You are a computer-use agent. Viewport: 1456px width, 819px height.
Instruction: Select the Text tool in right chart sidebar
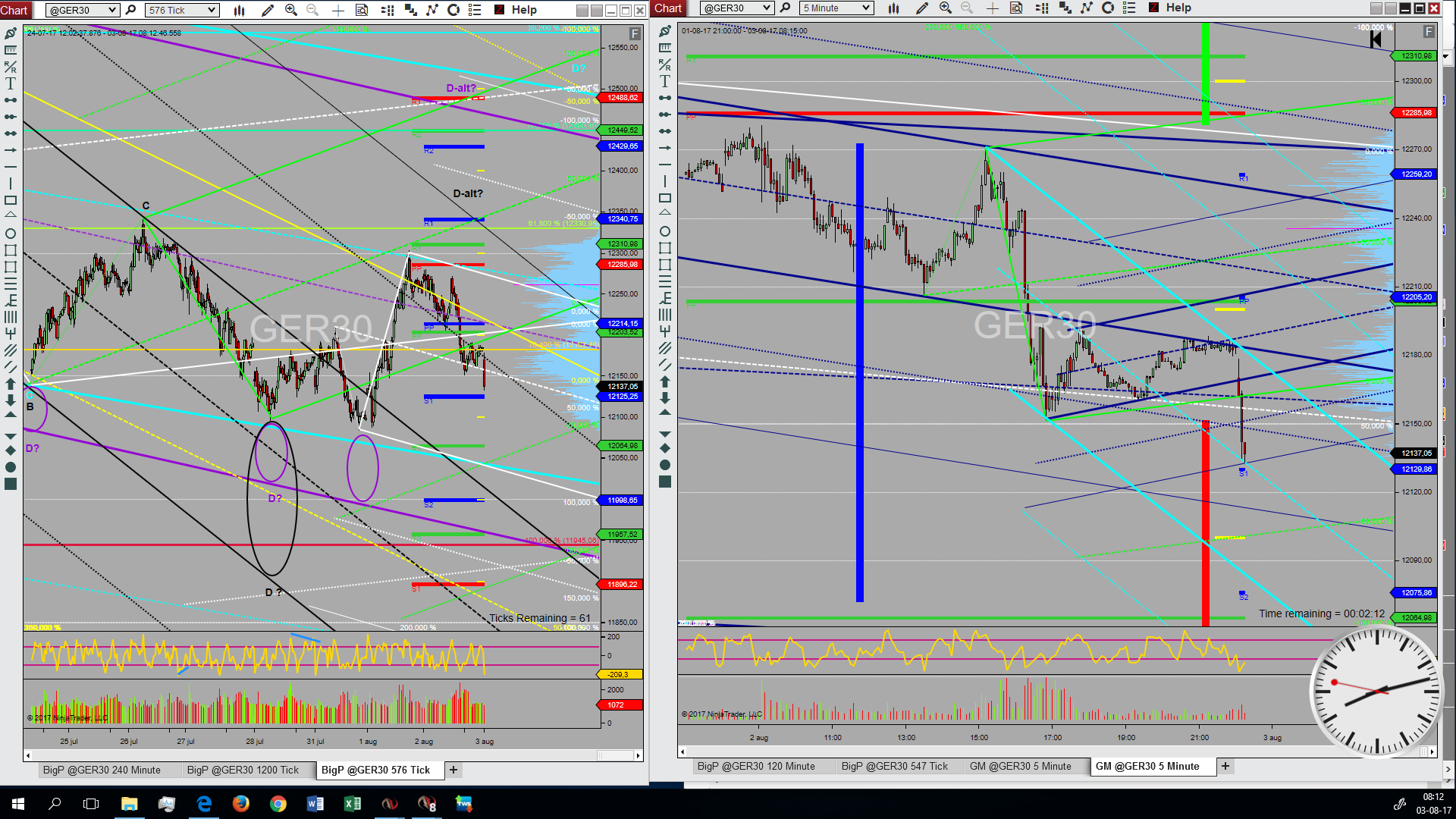[665, 81]
